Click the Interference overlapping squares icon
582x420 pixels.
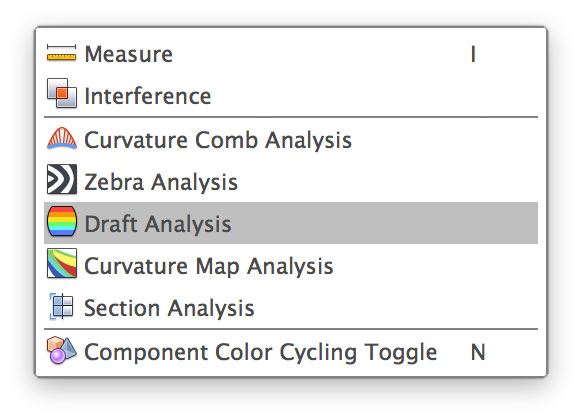(62, 93)
